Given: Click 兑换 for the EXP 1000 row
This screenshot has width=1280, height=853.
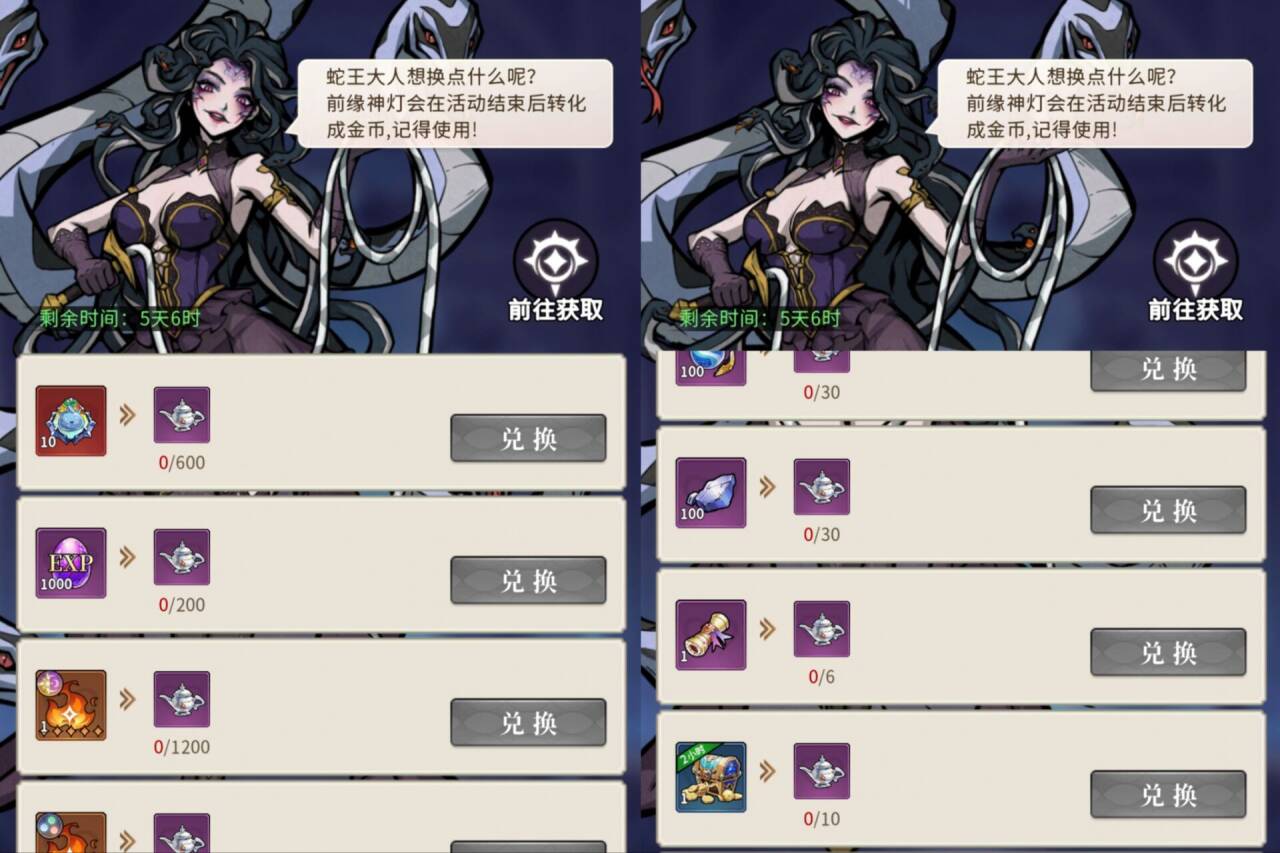Looking at the screenshot, I should click(x=528, y=580).
